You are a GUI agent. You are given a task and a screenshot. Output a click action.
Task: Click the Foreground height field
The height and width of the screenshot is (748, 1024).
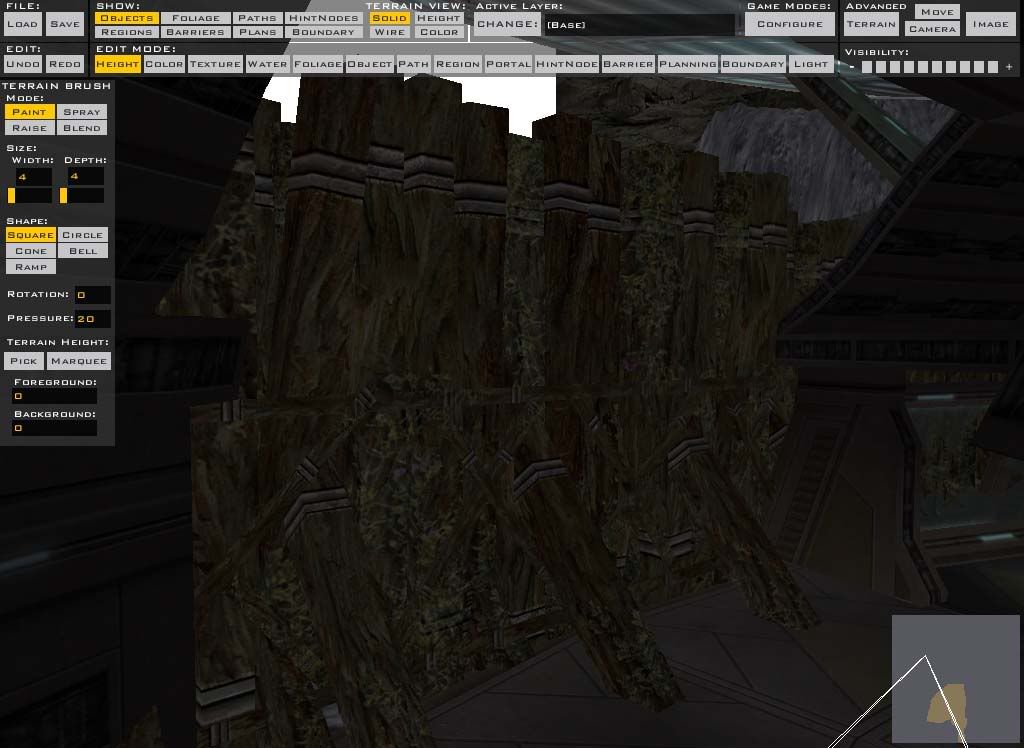54,396
